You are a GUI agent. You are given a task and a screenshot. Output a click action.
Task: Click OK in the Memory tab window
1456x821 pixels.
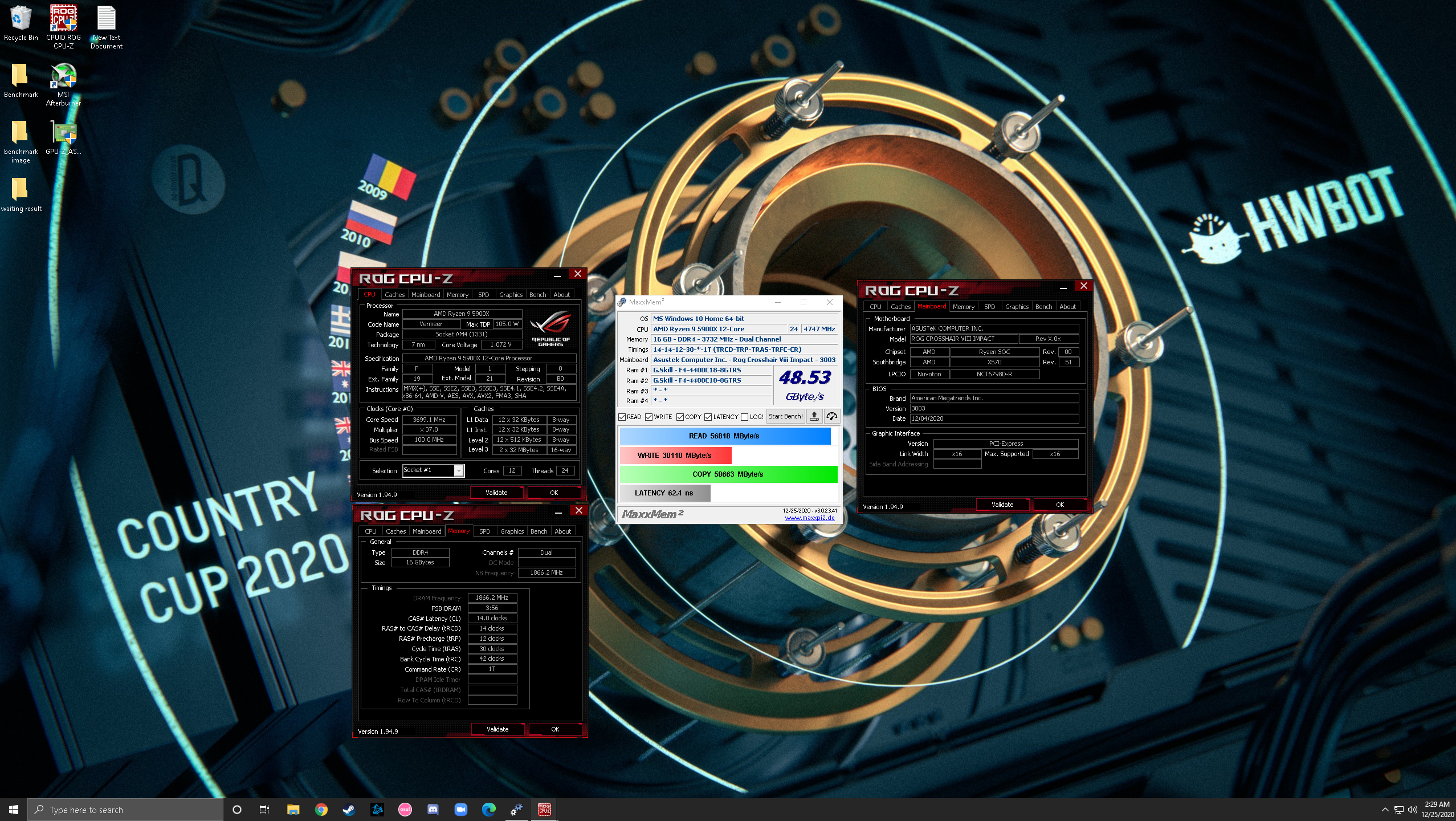point(555,729)
